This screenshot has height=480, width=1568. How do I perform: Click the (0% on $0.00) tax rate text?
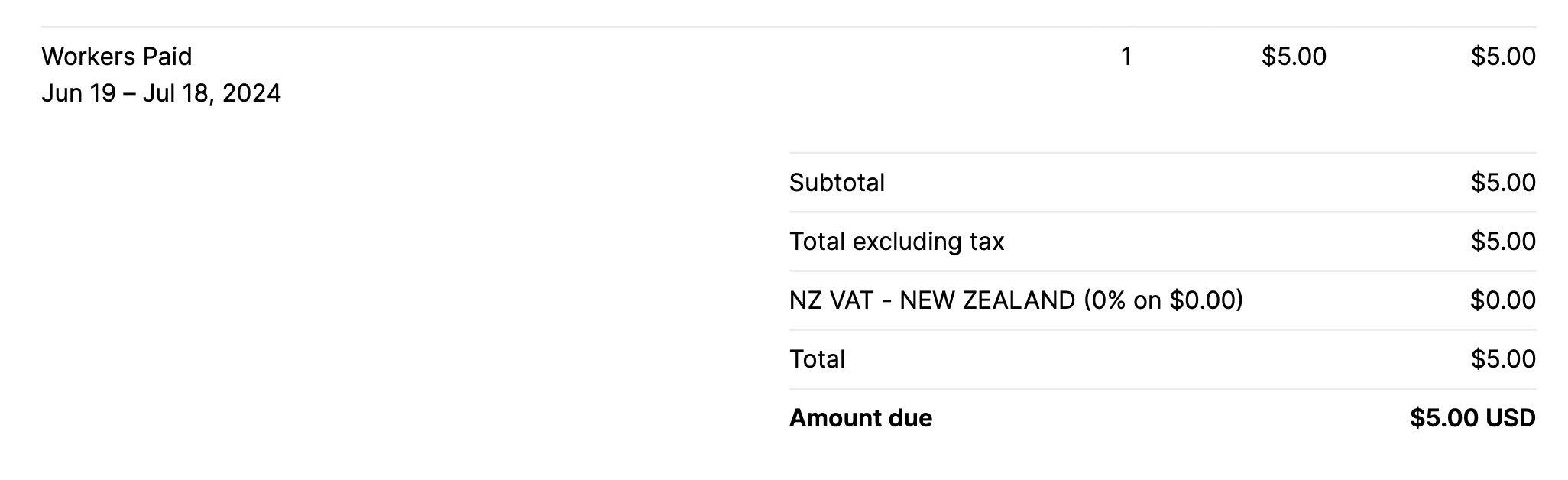click(x=1163, y=300)
